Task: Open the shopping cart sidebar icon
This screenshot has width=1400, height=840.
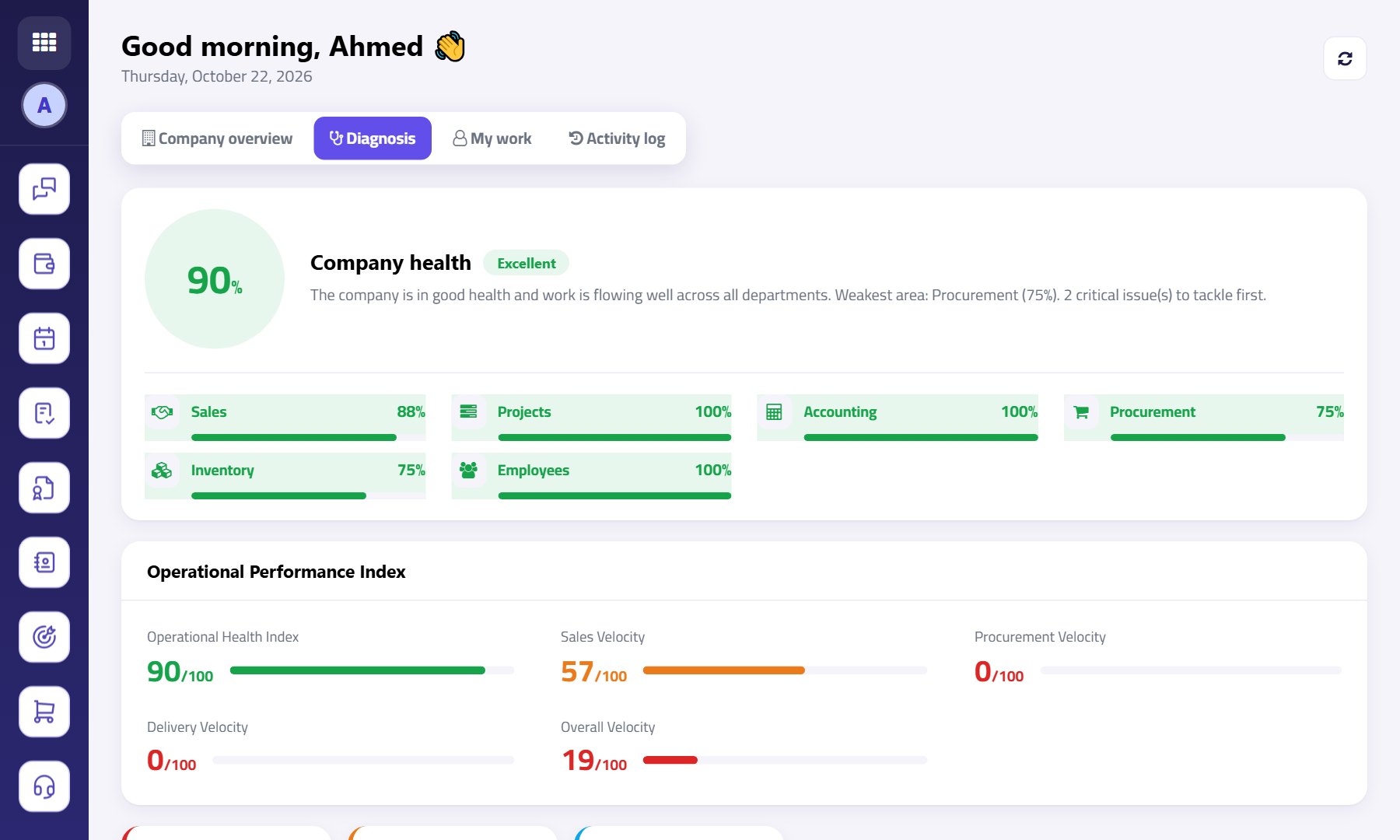Action: click(x=44, y=712)
